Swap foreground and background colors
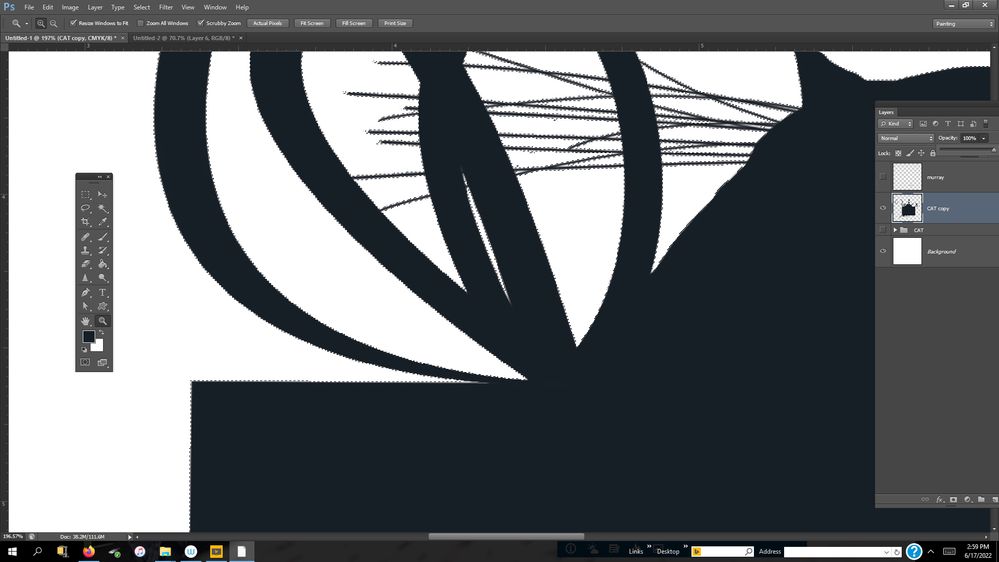 101,333
